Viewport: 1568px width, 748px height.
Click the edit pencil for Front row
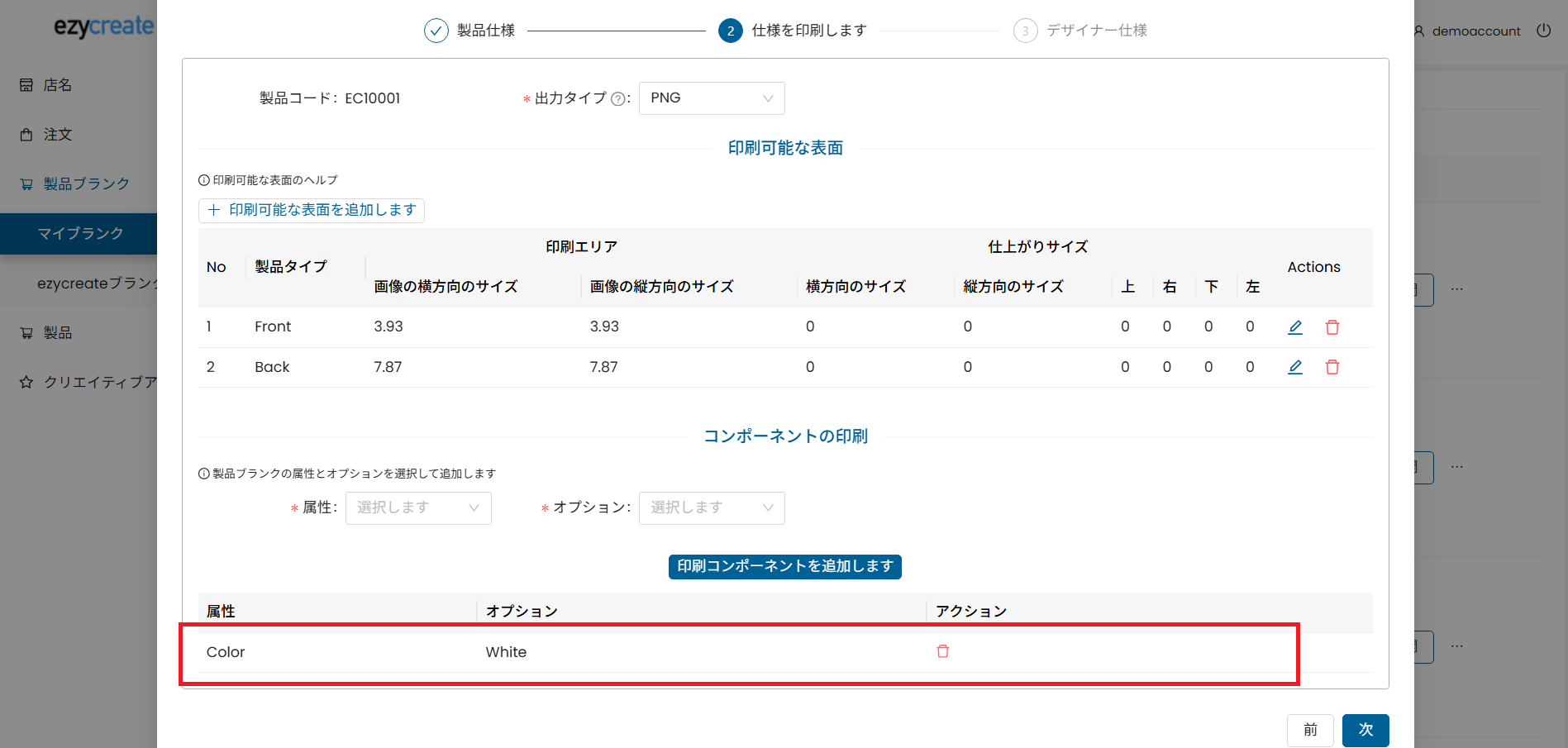(x=1295, y=327)
